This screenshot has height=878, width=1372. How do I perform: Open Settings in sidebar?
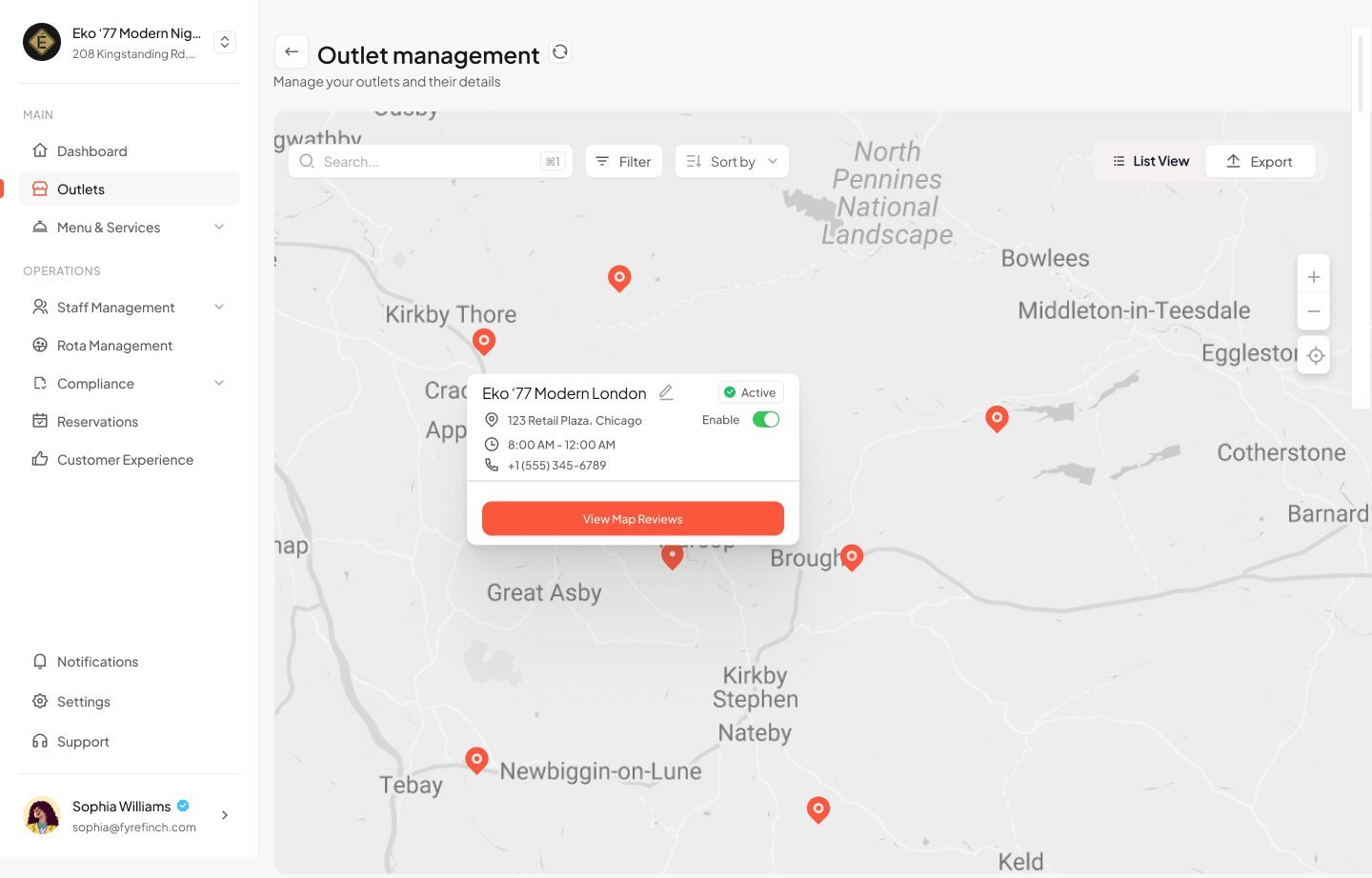pyautogui.click(x=130, y=701)
